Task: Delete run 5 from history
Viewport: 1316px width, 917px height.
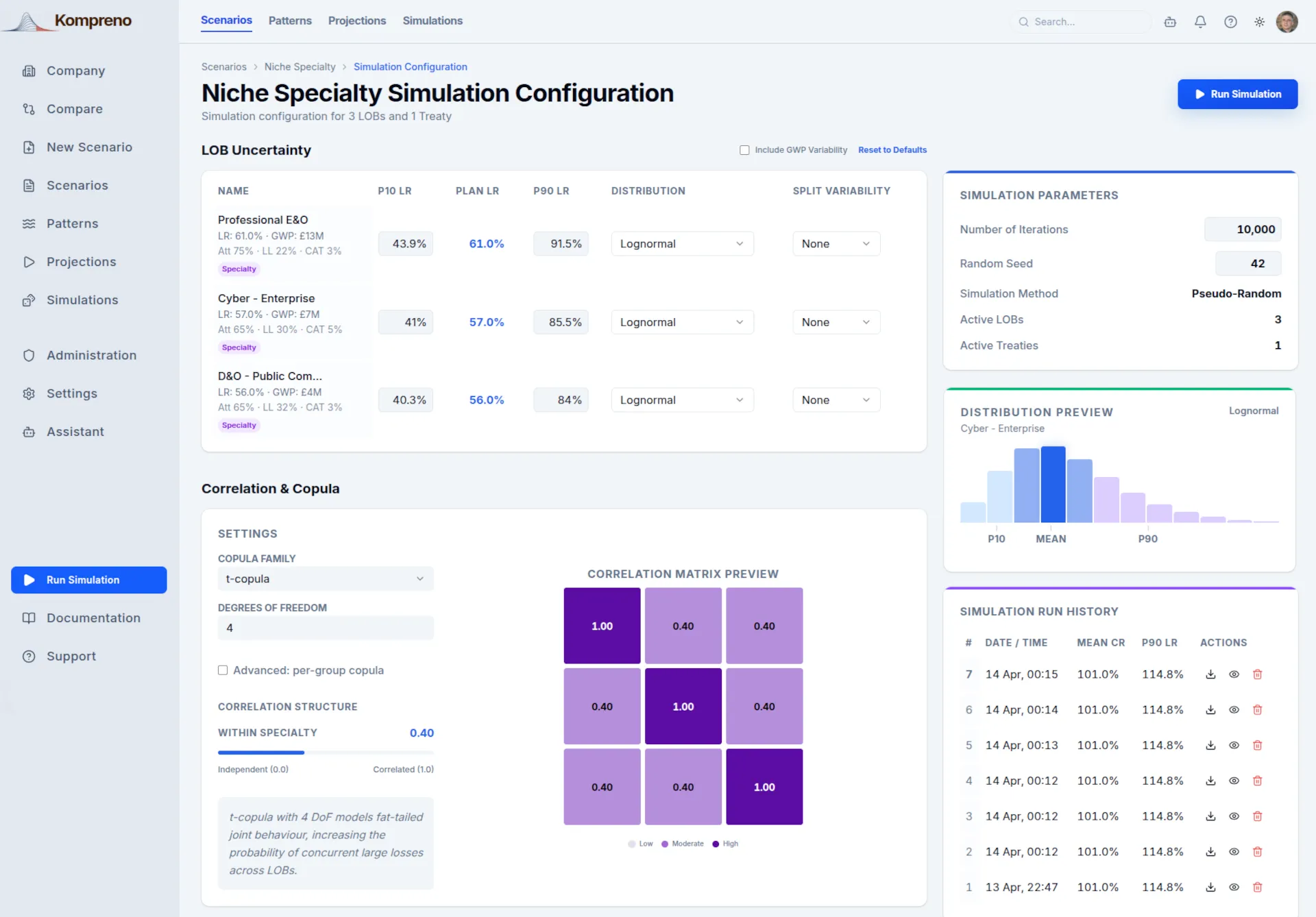Action: (1257, 746)
